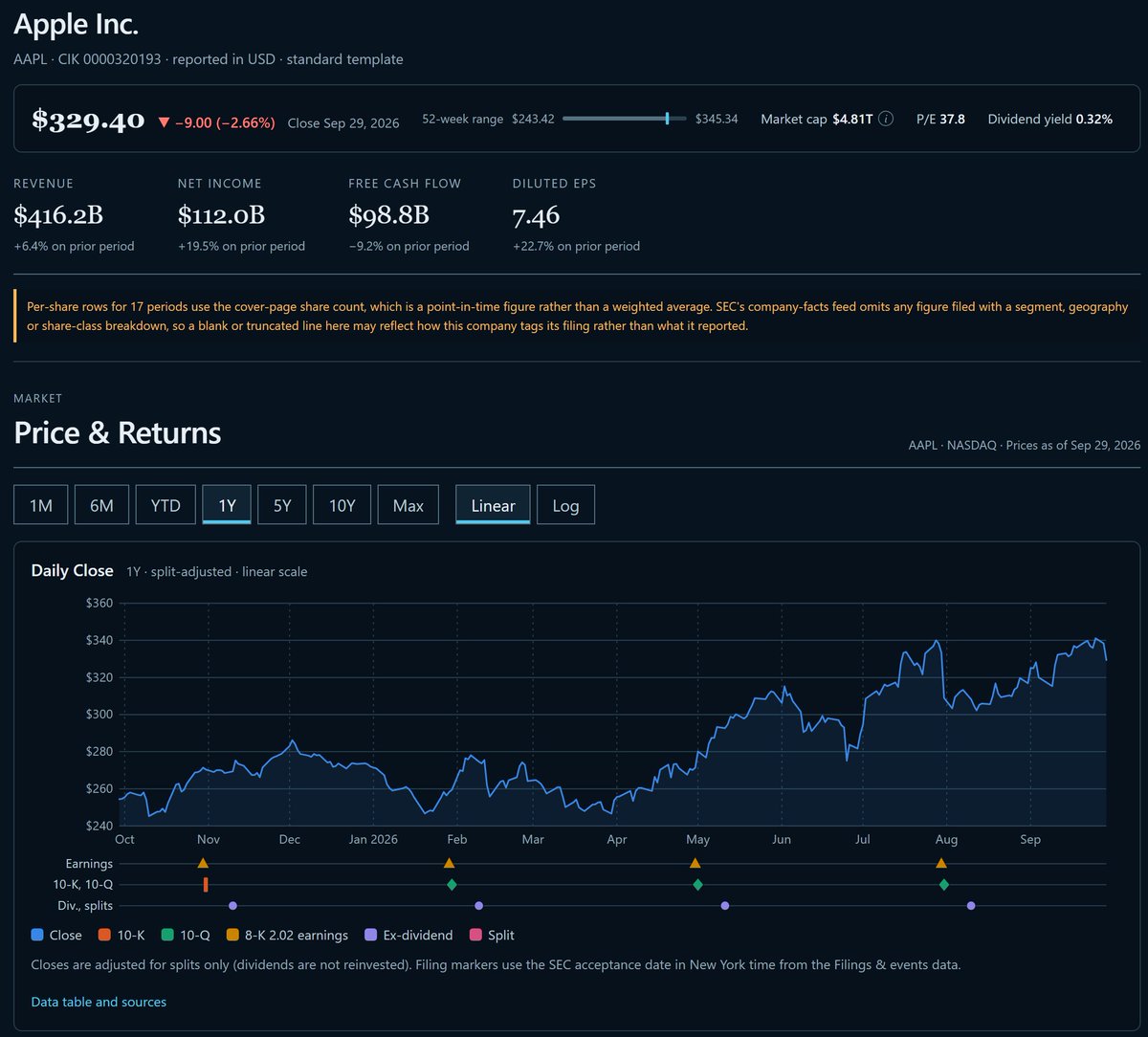The image size is (1148, 1037).
Task: Click the Close Sep 29, 2026 label
Action: click(343, 122)
